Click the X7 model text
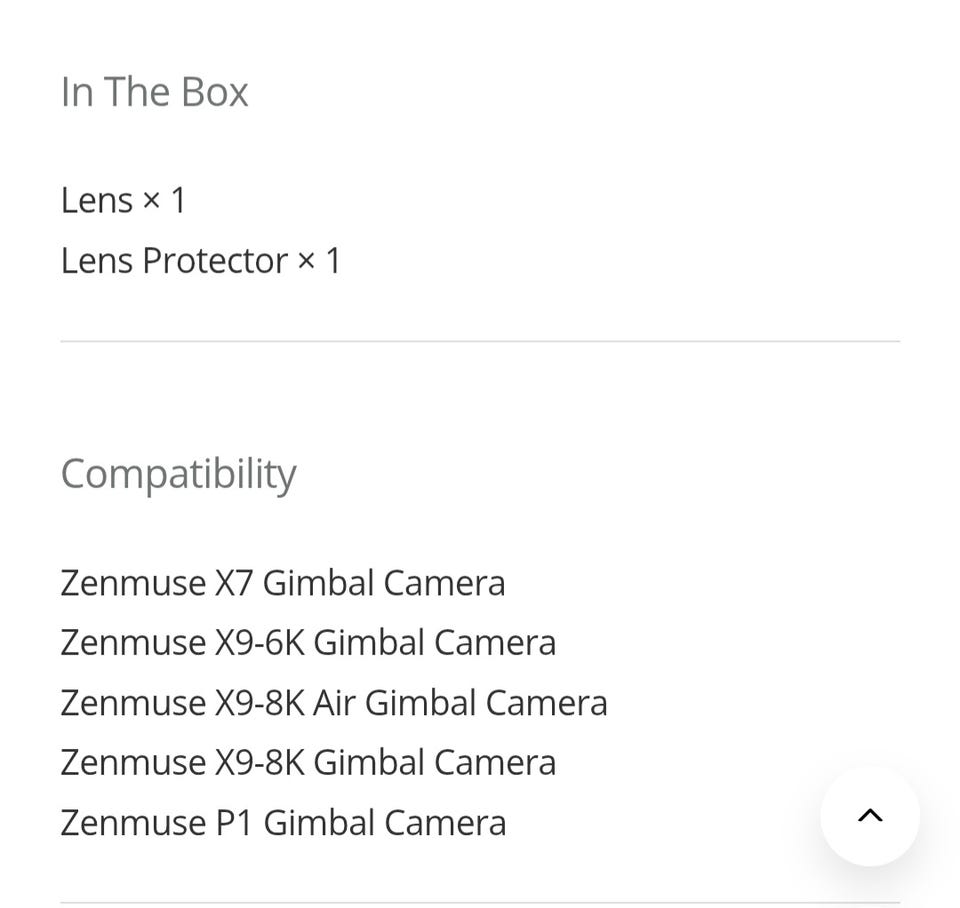The height and width of the screenshot is (908, 960). pyautogui.click(x=233, y=582)
